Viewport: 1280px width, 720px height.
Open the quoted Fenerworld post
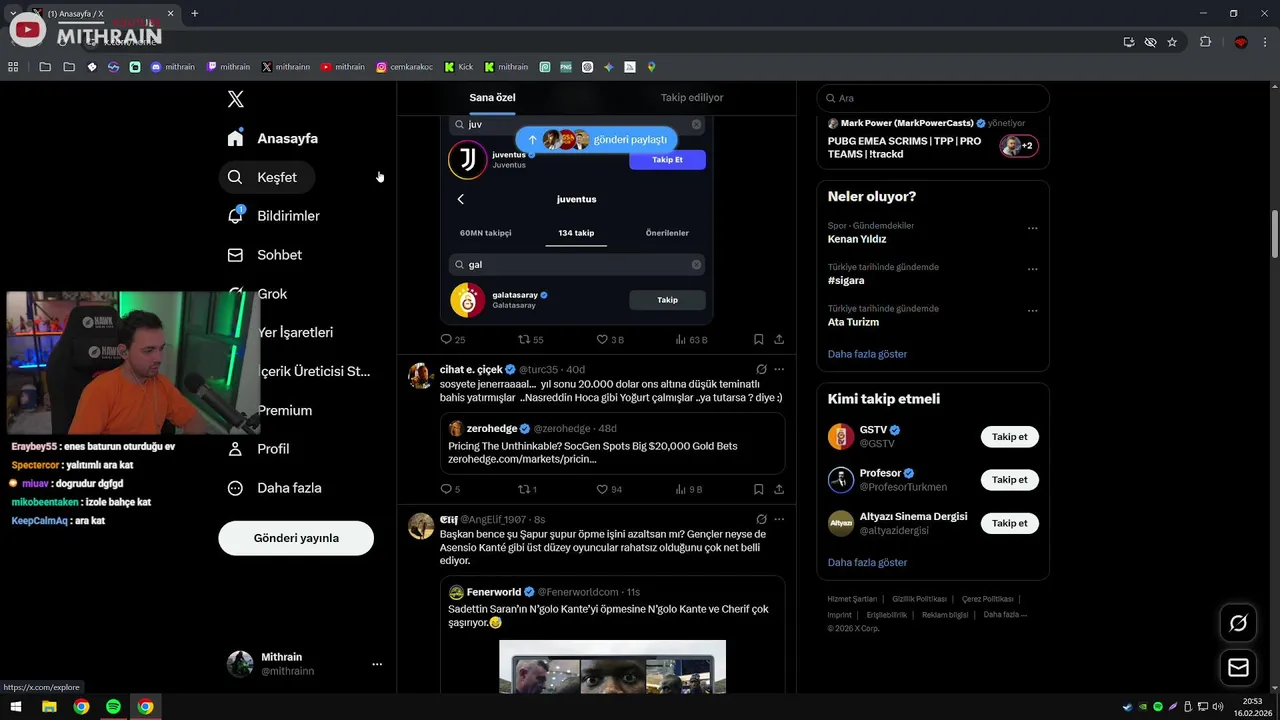point(612,635)
